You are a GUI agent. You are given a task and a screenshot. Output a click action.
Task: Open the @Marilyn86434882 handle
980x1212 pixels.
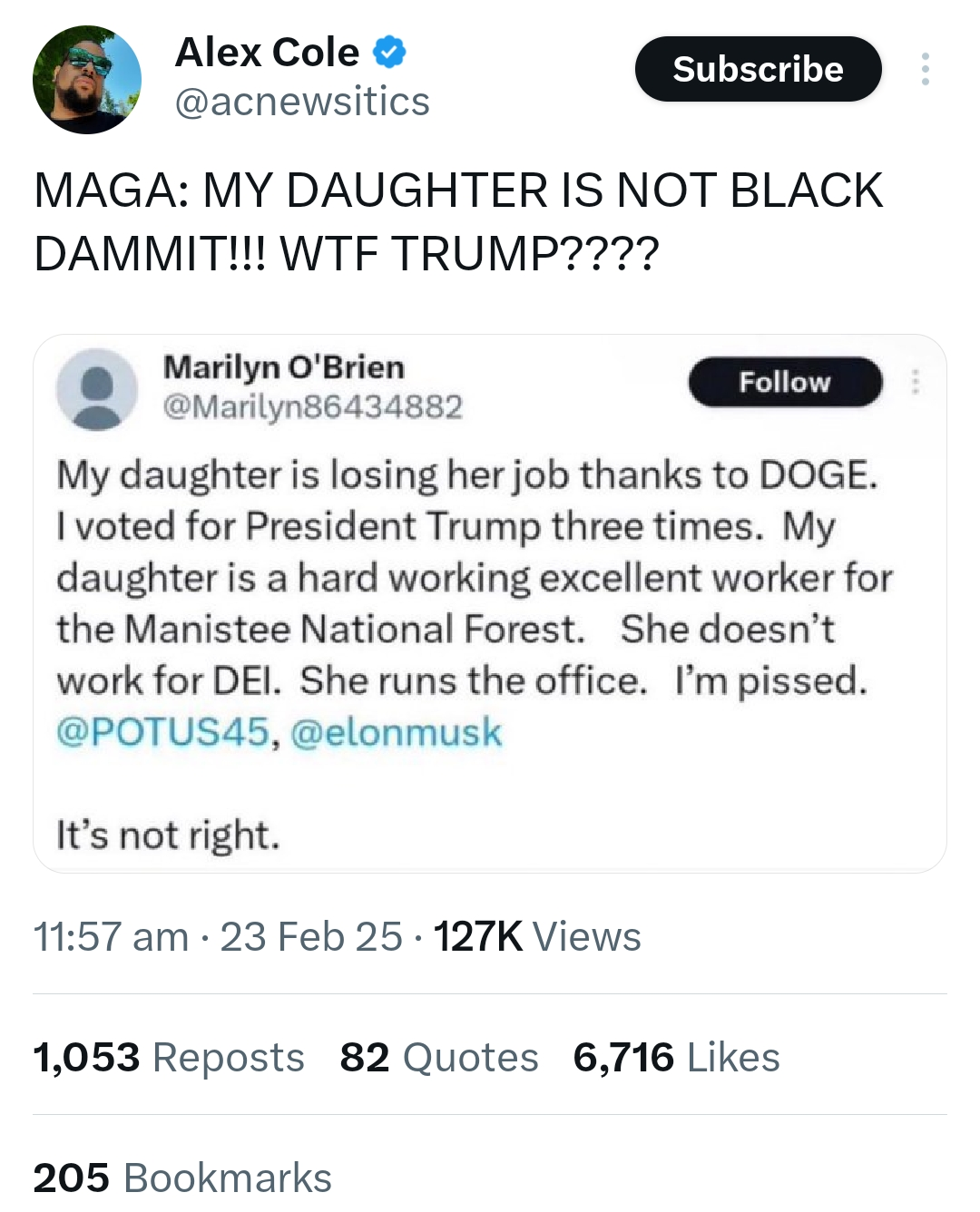(x=312, y=406)
